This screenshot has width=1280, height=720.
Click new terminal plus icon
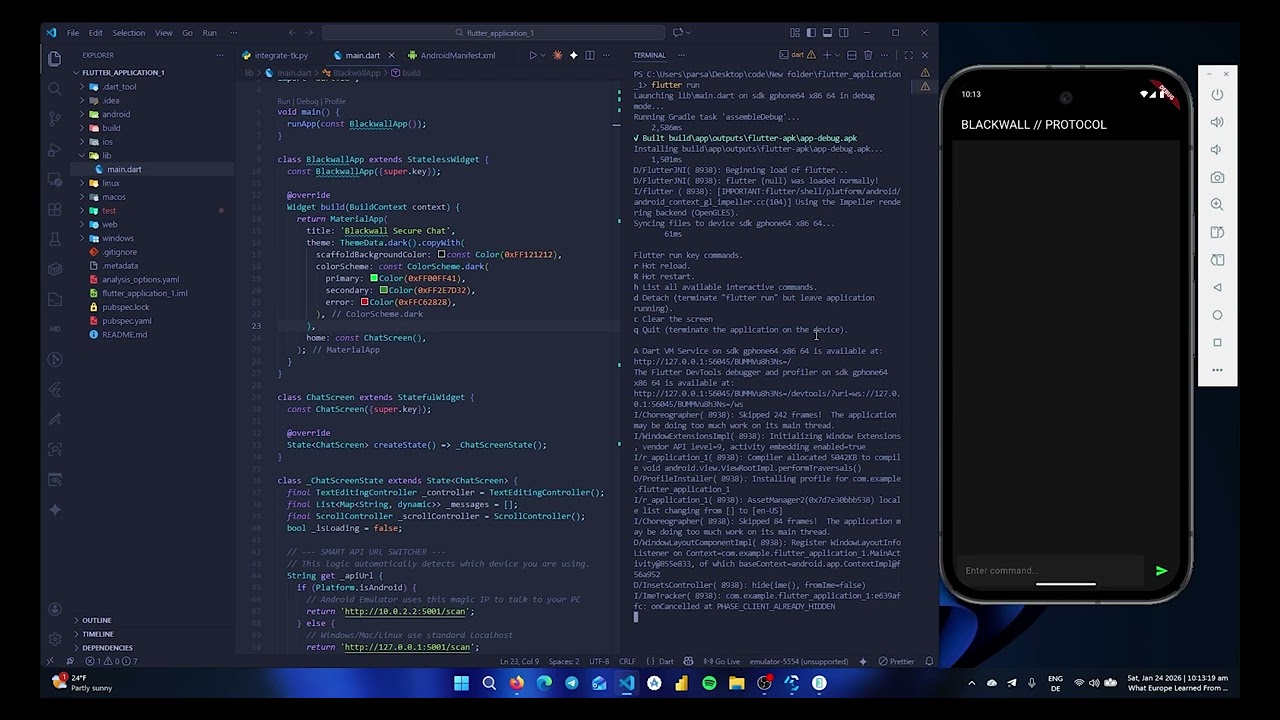pyautogui.click(x=826, y=55)
